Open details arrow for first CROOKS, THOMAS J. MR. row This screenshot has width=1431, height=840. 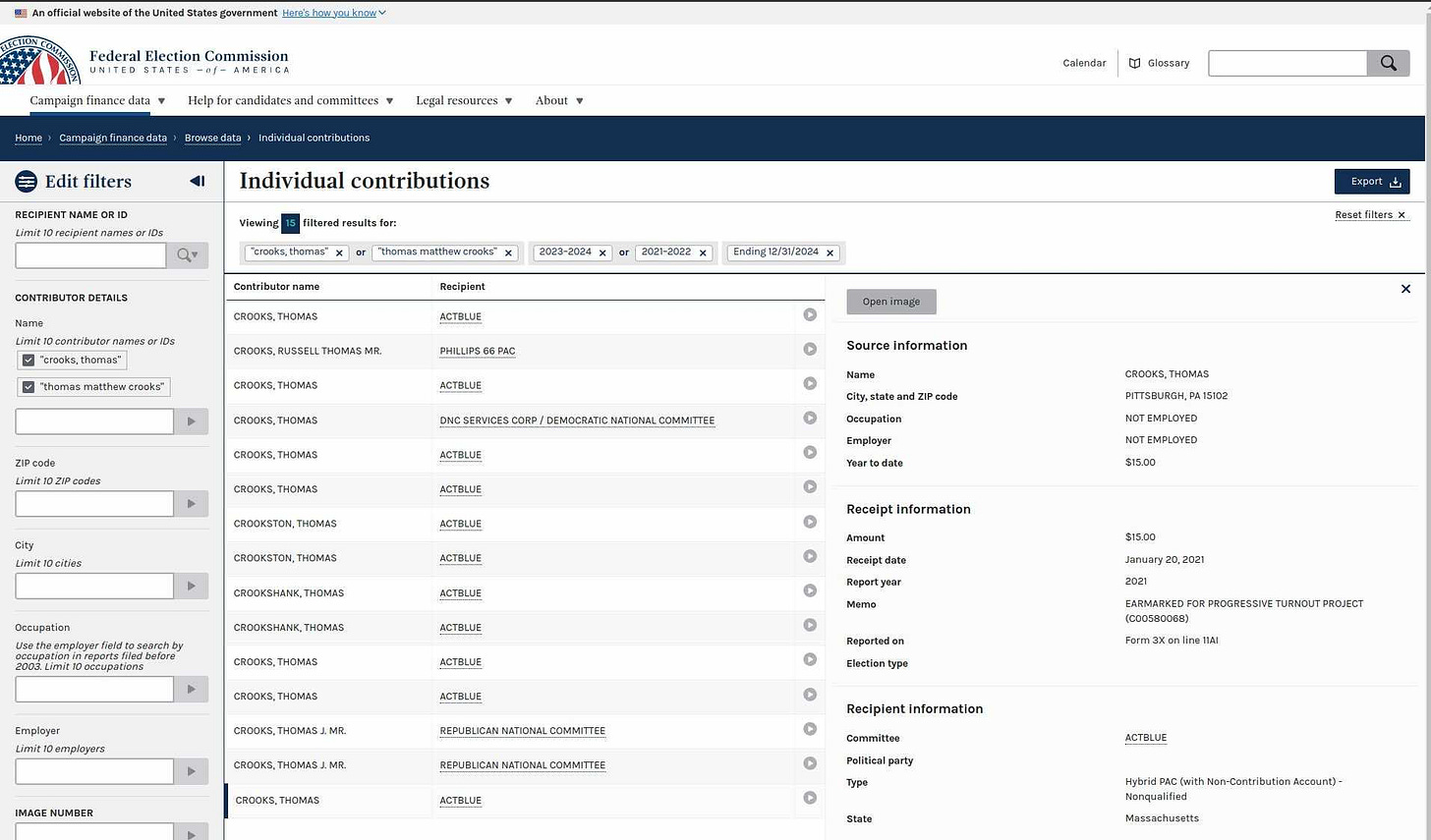click(x=810, y=729)
